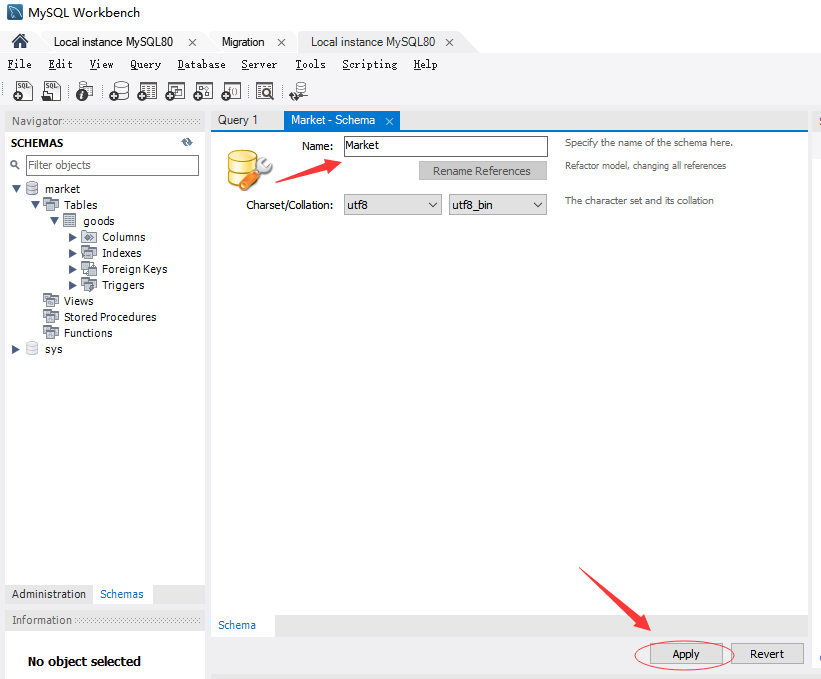Reconnect to DBMS toolbar icon

[298, 91]
